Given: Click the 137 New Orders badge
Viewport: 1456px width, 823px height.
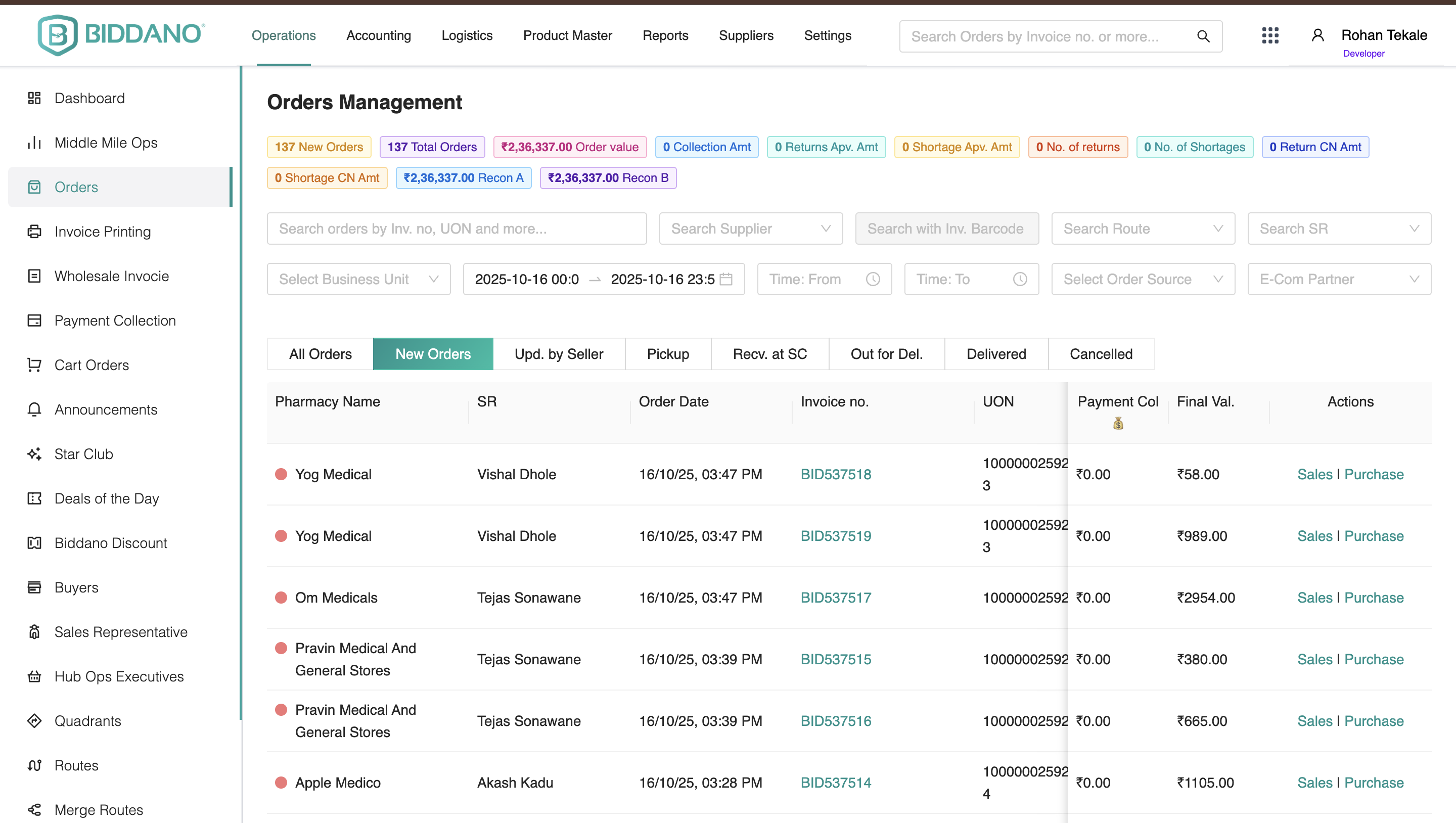Looking at the screenshot, I should (319, 147).
